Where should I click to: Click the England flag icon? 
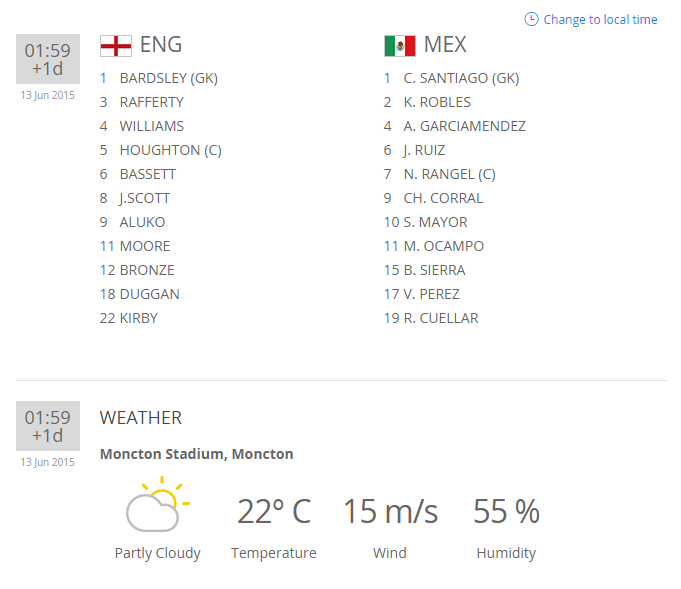click(x=115, y=46)
